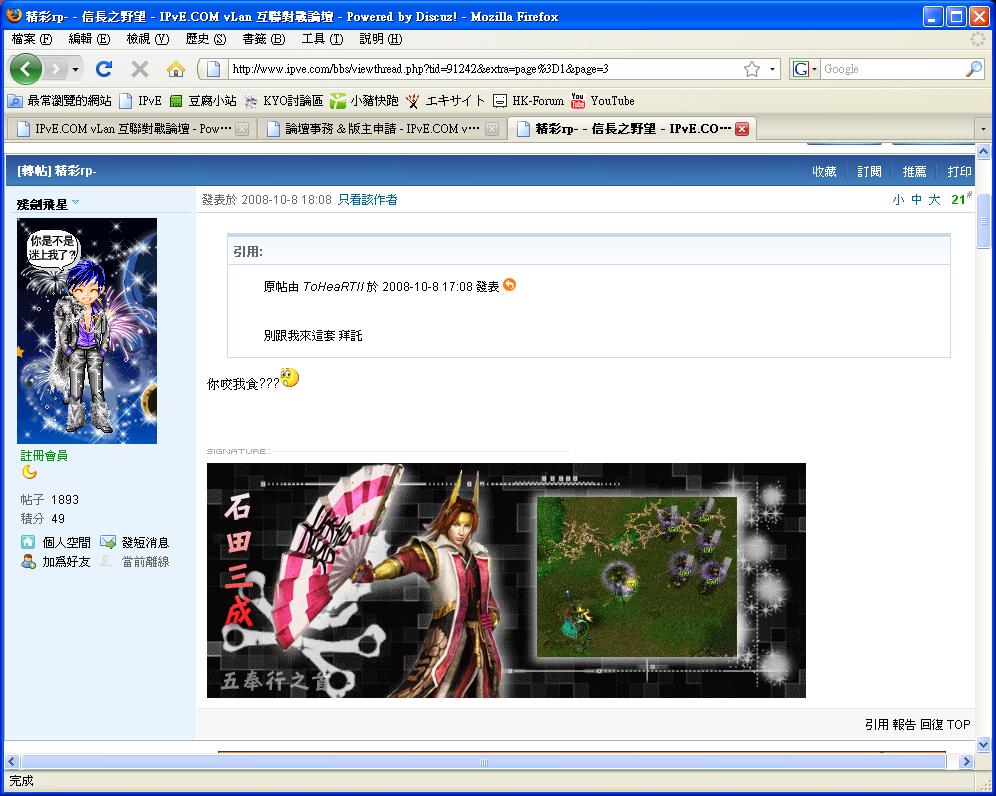Click TOP to return to page top
Viewport: 996px width, 796px height.
click(959, 724)
